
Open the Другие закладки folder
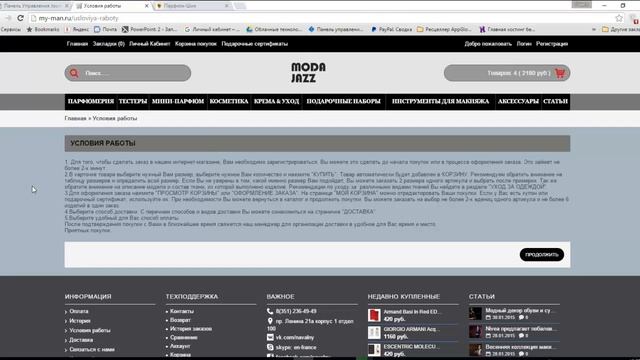click(x=621, y=29)
